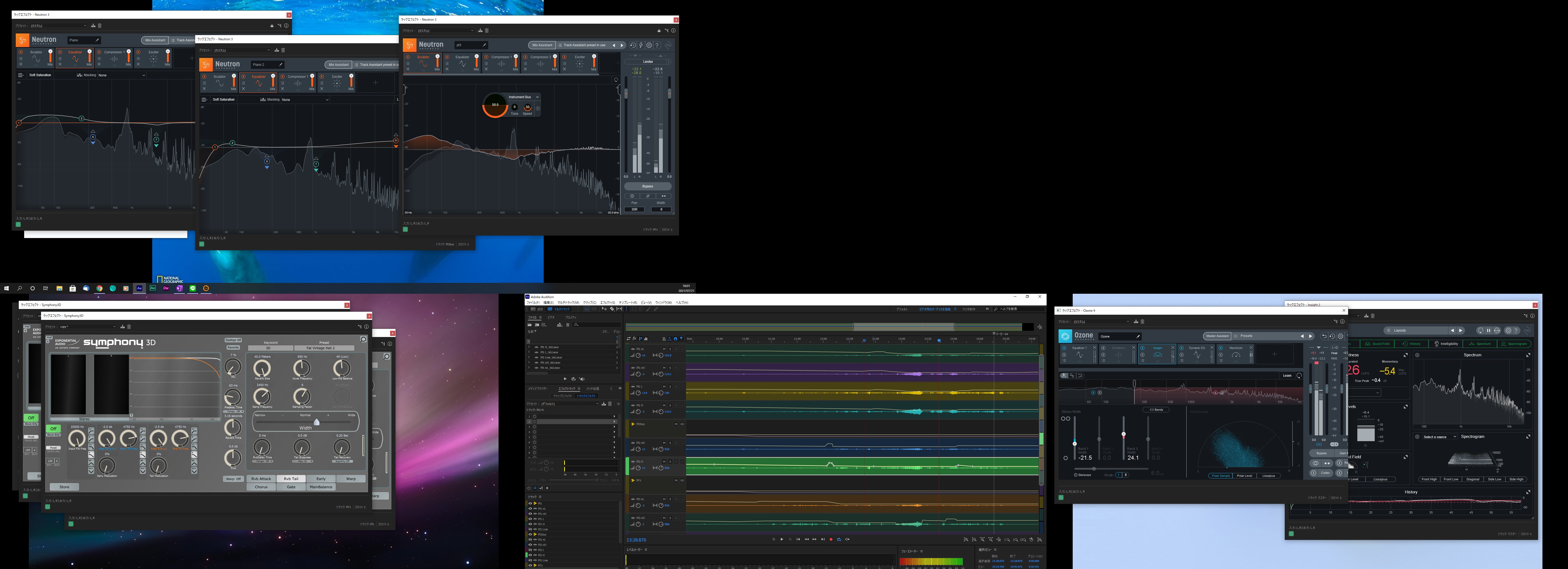
Task: Select the Move tool in Audition toolbar
Action: pos(604,309)
